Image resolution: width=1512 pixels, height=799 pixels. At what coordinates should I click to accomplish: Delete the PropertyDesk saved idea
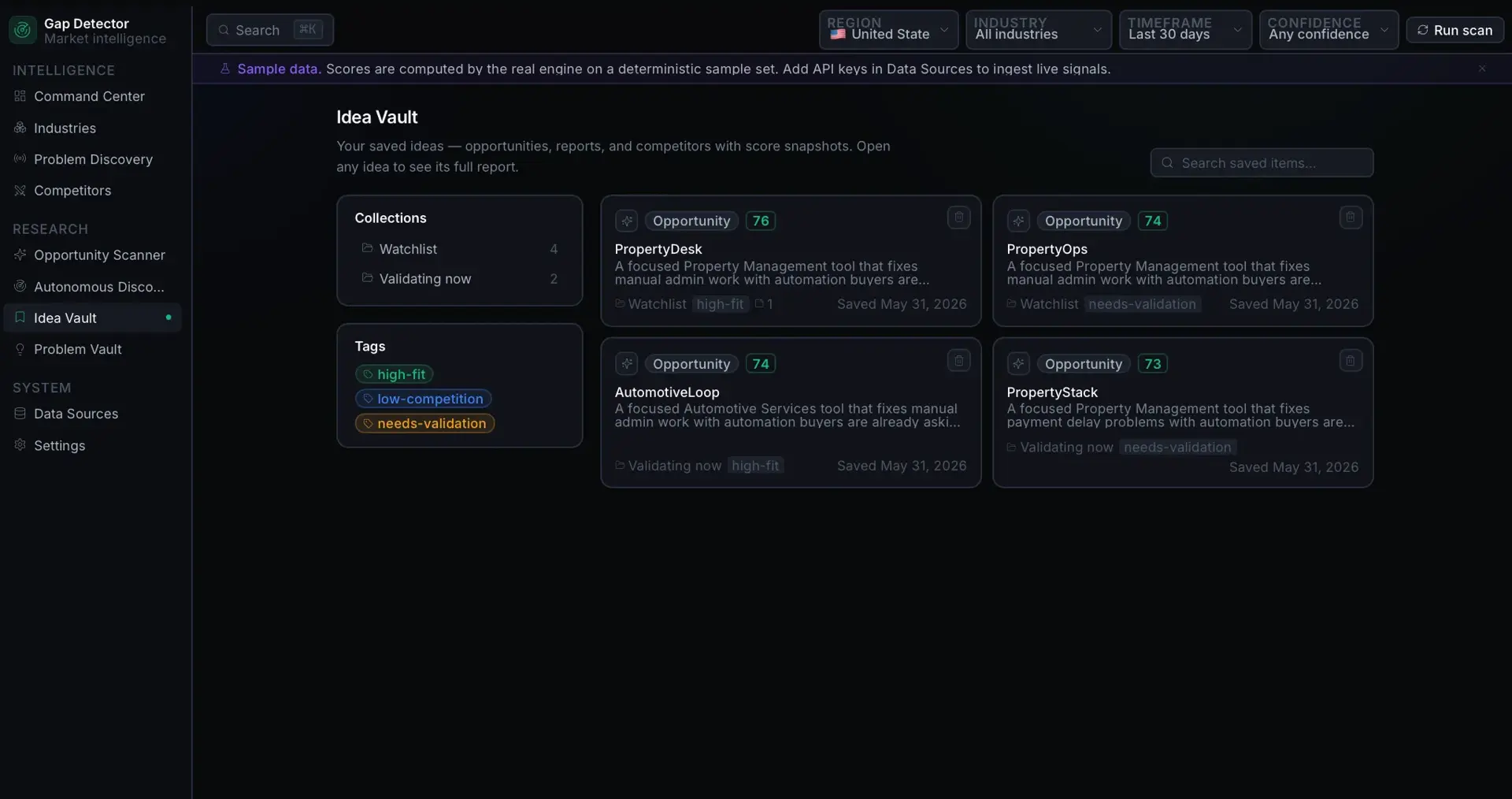pos(958,217)
